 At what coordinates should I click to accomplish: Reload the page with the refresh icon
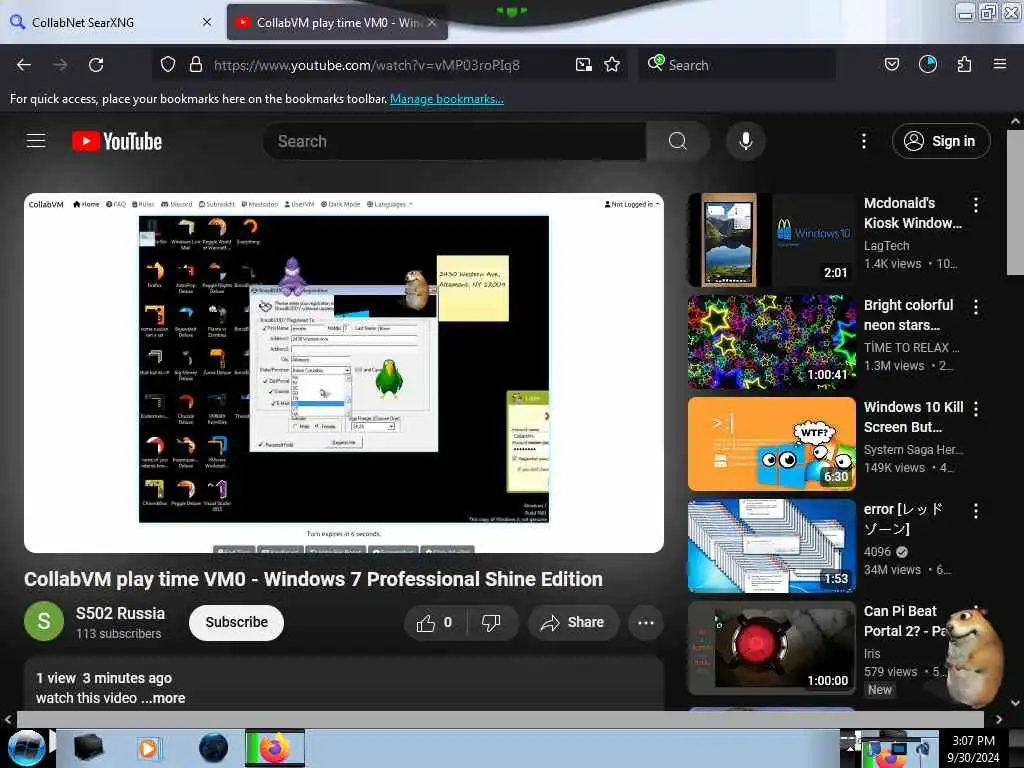pos(96,65)
